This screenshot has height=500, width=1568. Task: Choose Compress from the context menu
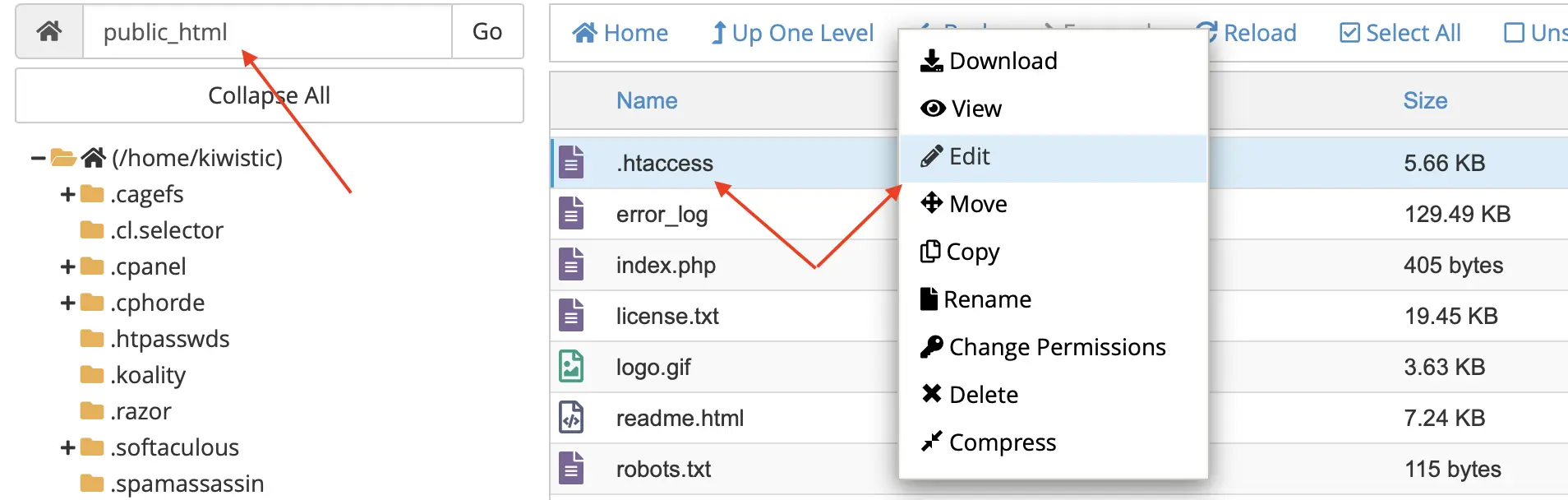1054,442
